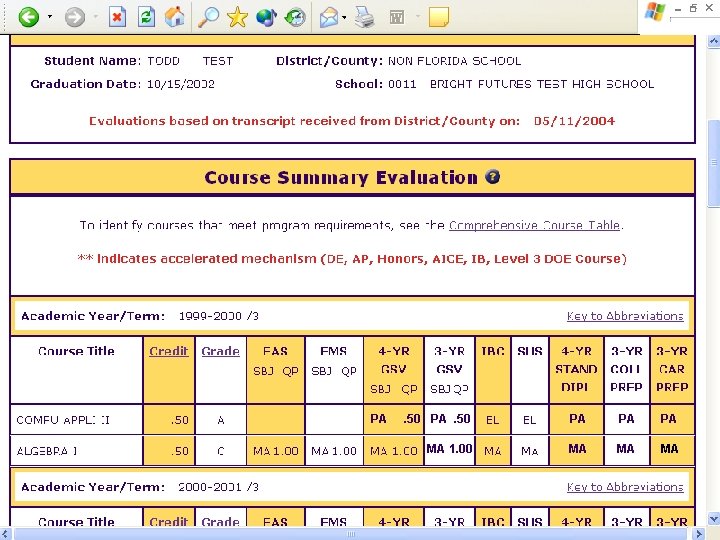720x540 pixels.
Task: Open Search with the magnifying glass icon
Action: [x=208, y=17]
